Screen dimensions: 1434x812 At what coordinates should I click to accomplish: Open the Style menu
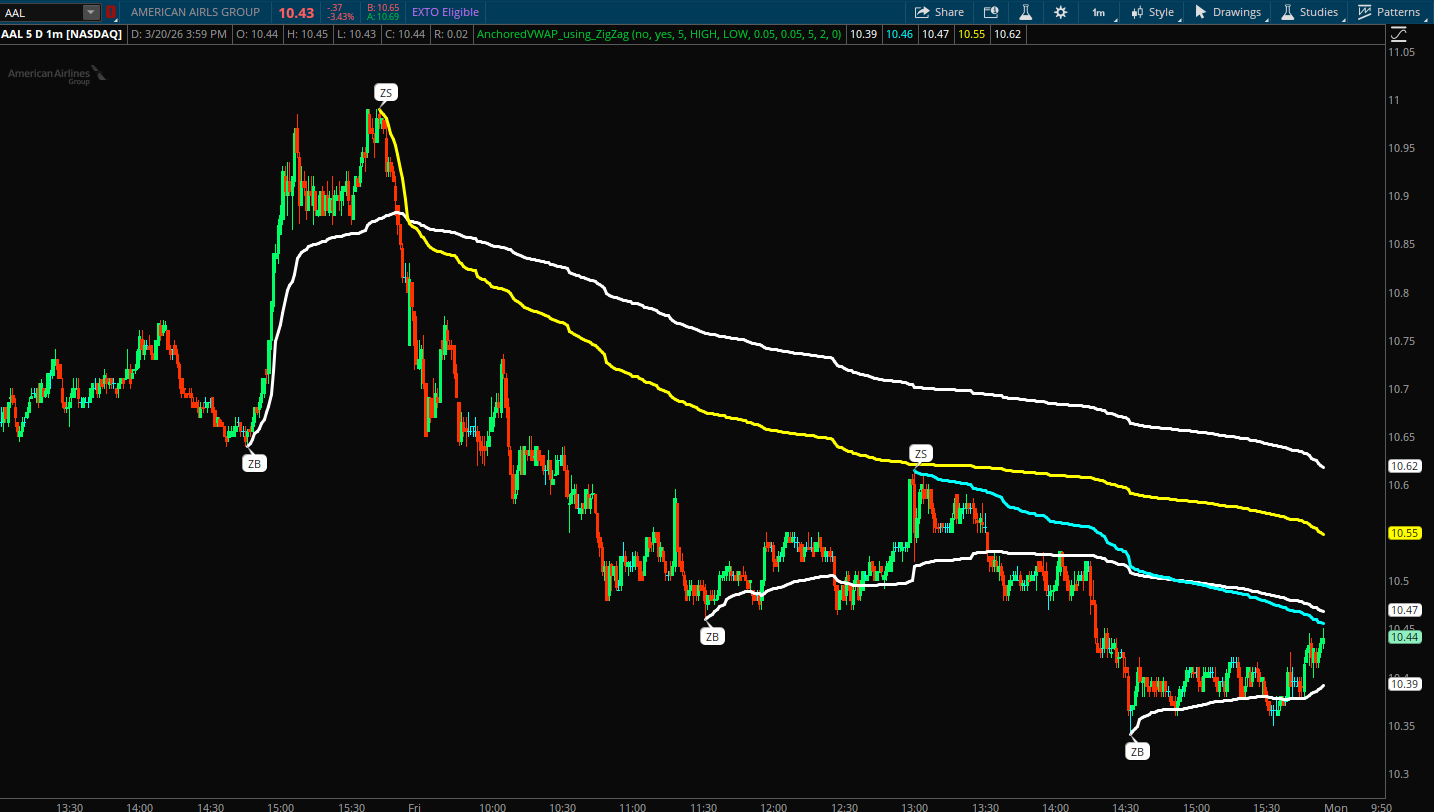tap(1152, 12)
